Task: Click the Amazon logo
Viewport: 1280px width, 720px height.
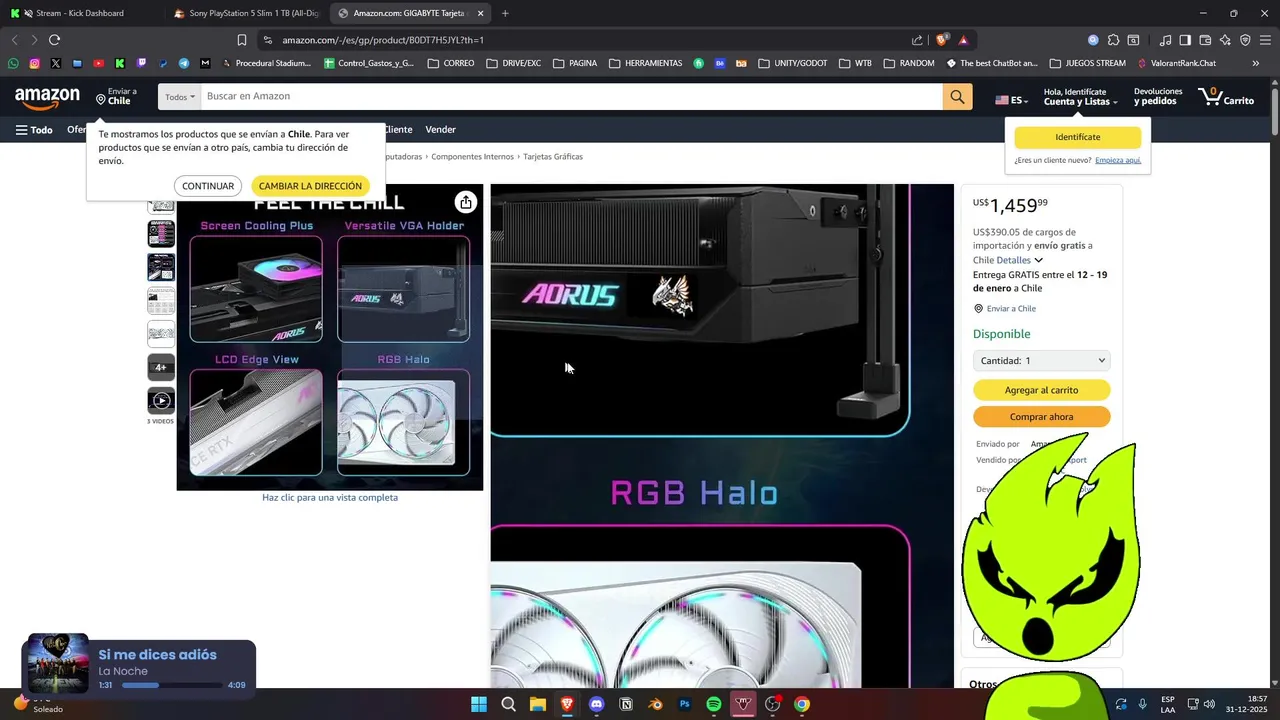Action: (x=47, y=97)
